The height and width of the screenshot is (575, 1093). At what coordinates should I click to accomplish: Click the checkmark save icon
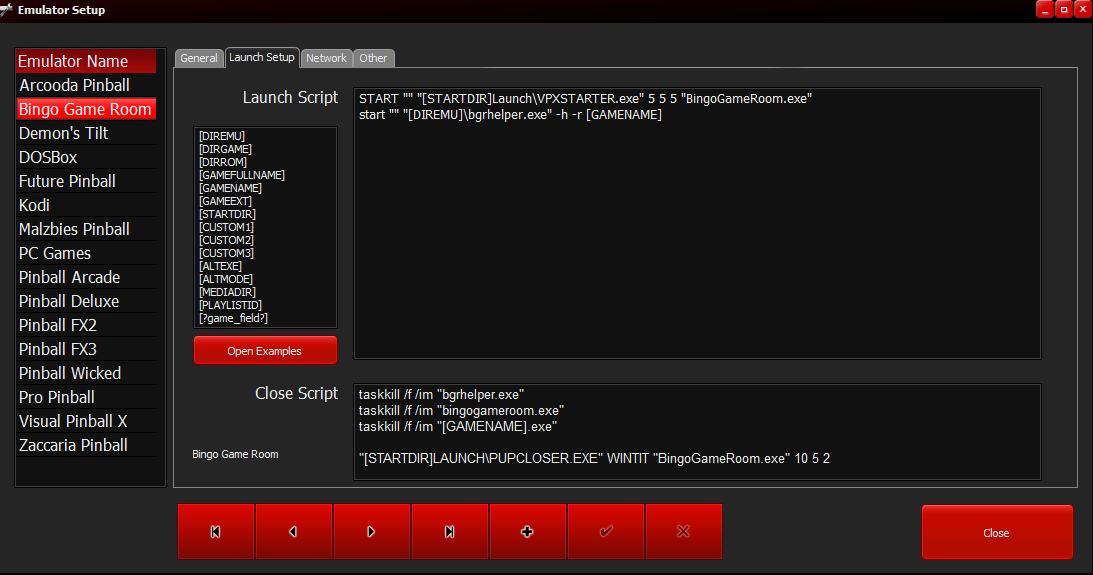[606, 532]
